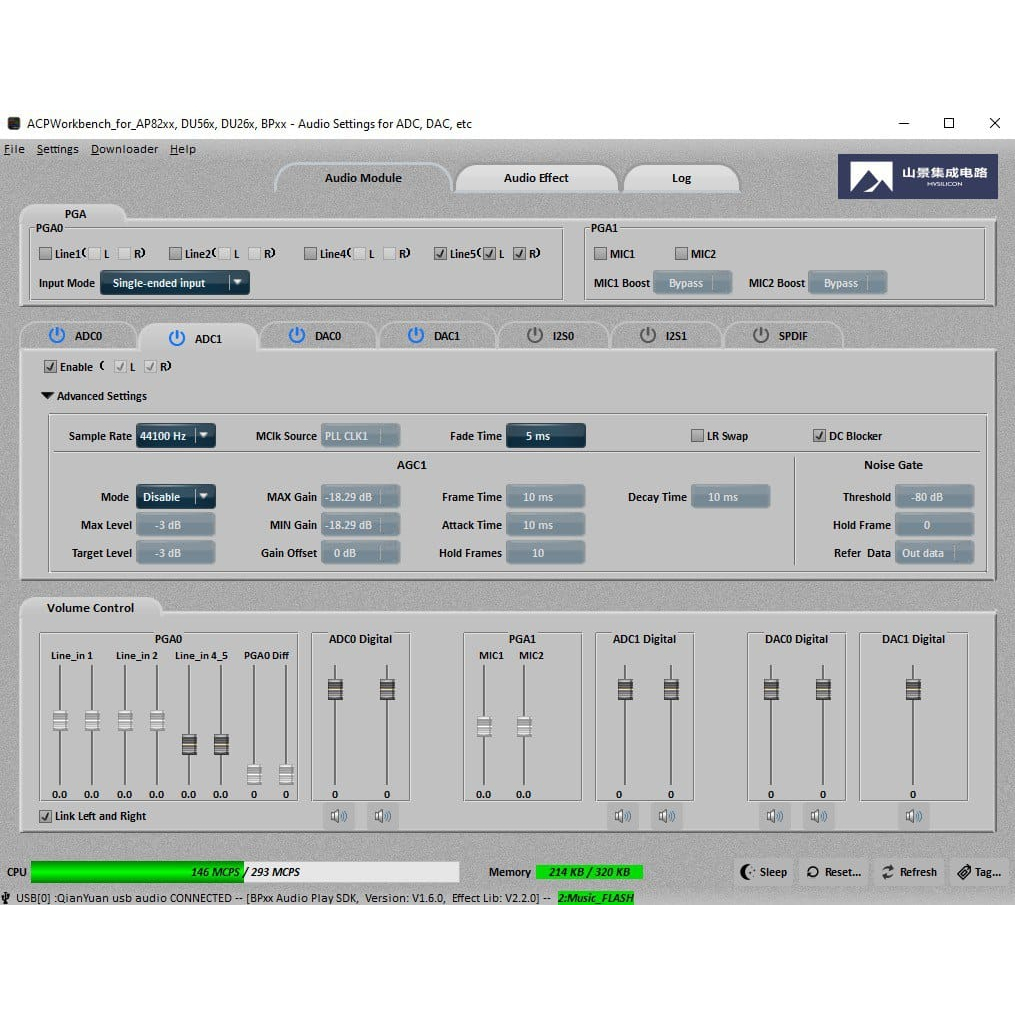
Task: Click the MVSilicon logo
Action: pos(917,177)
